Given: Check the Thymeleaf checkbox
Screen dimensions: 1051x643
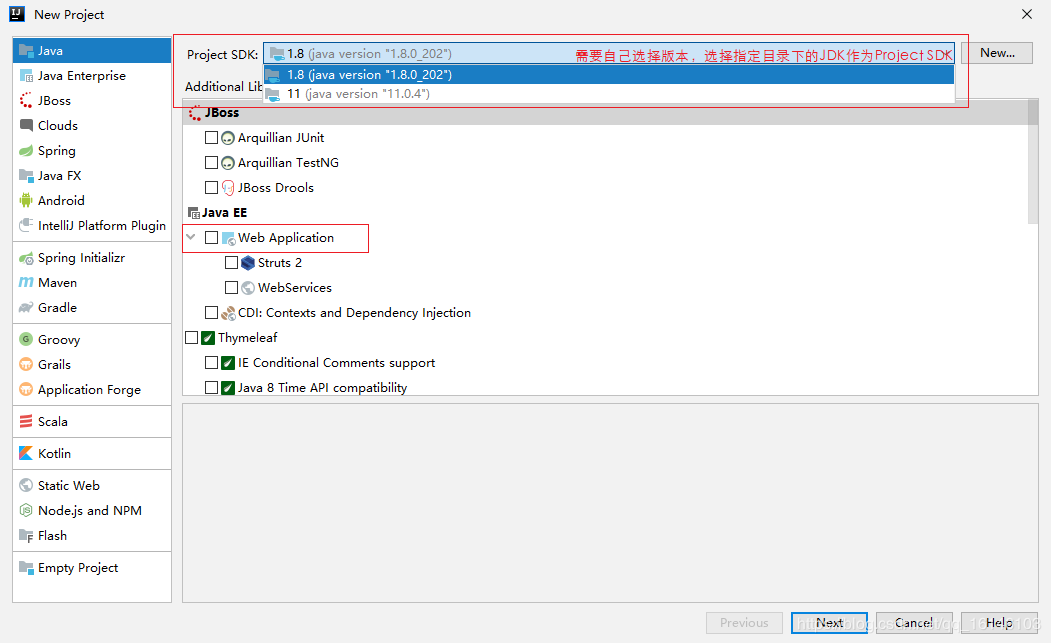Looking at the screenshot, I should 192,338.
